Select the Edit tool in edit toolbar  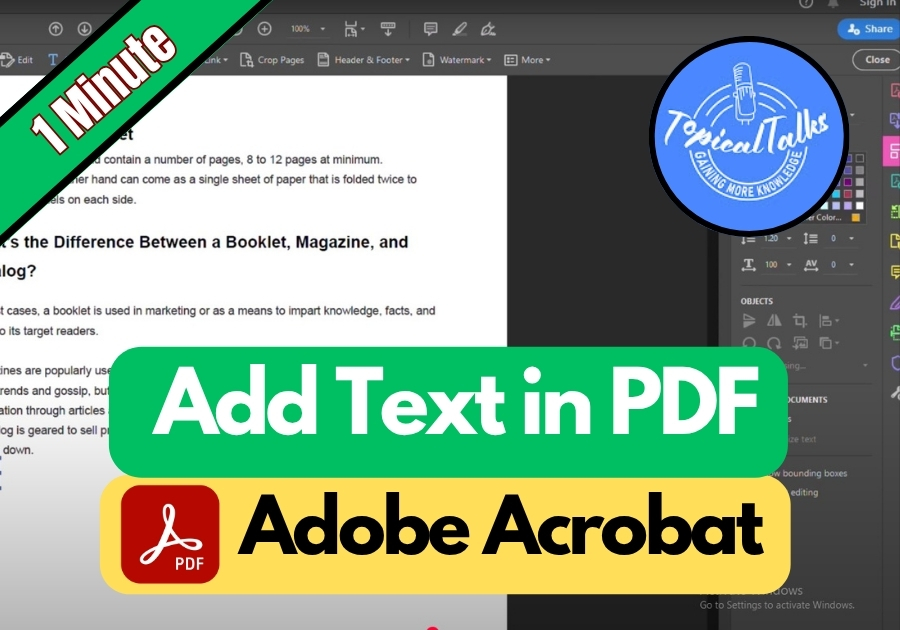click(x=17, y=60)
